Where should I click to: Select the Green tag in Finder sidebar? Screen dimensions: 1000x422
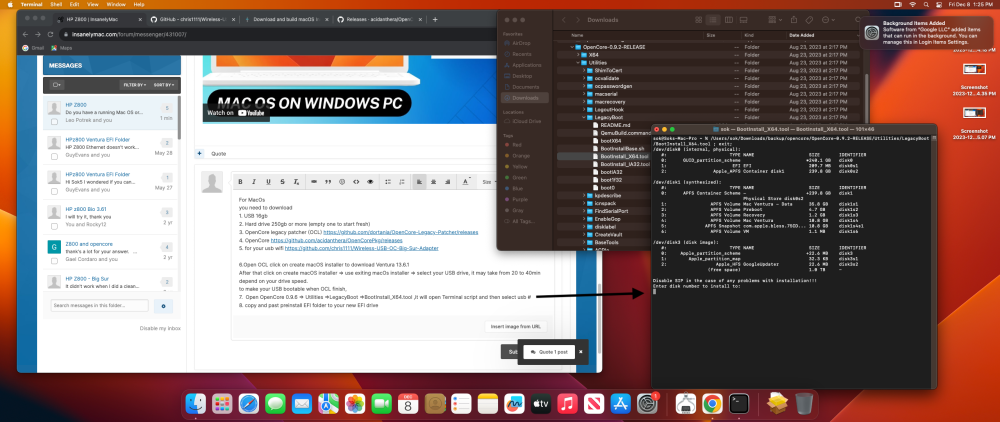[x=517, y=177]
